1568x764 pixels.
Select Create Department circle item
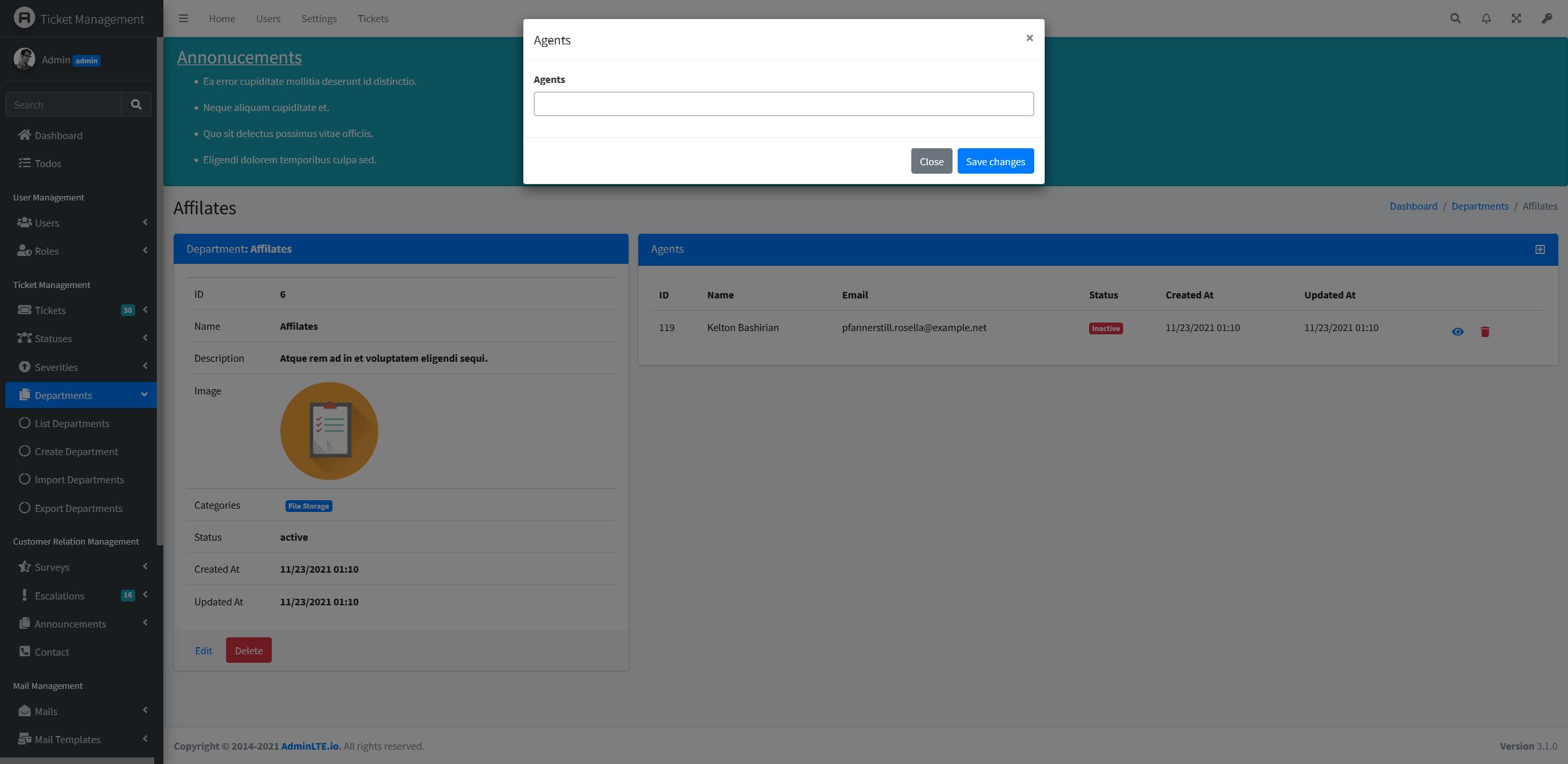pos(76,451)
